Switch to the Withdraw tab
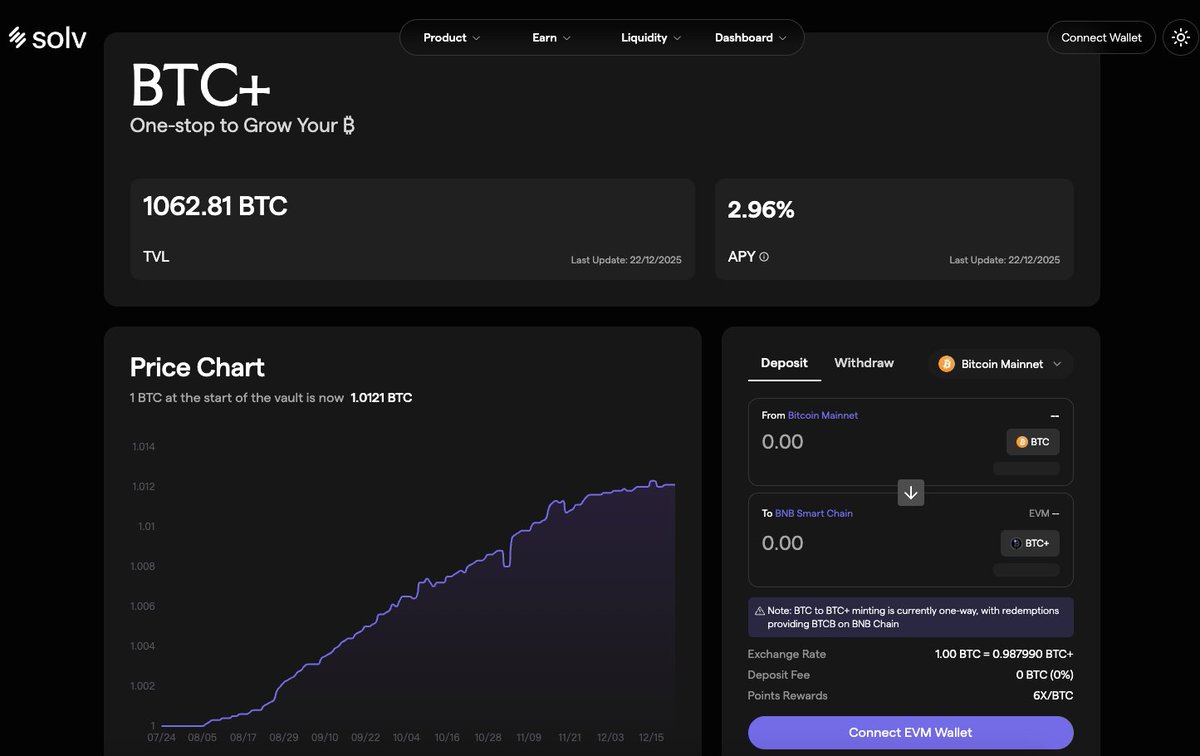Screen dimensions: 1200x756 click(x=864, y=363)
